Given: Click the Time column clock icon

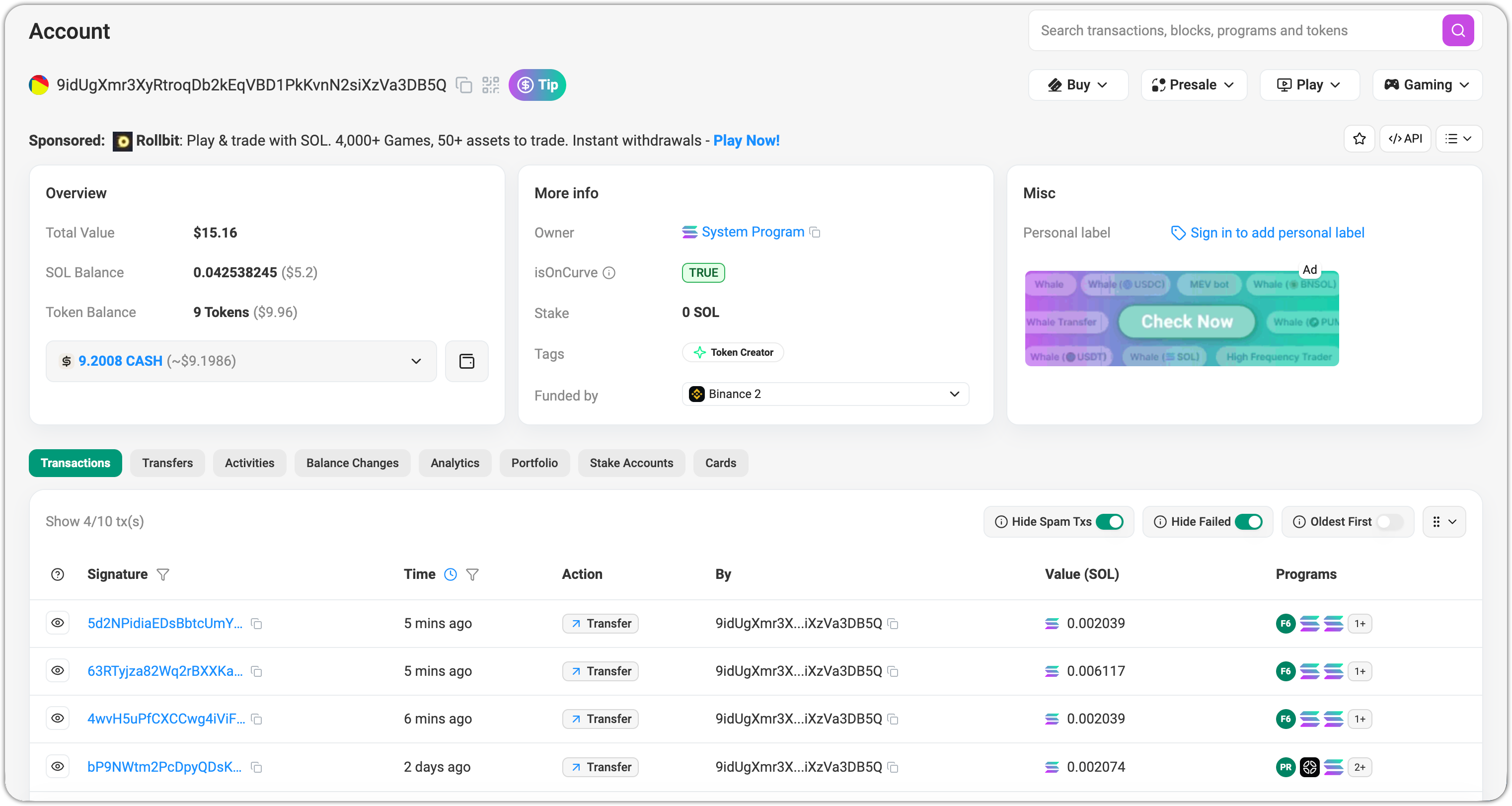Looking at the screenshot, I should [x=450, y=574].
